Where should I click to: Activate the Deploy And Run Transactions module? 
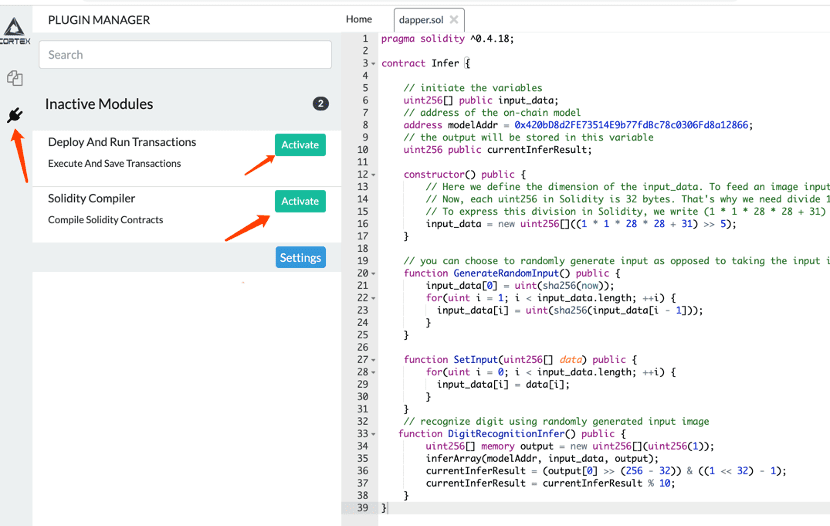tap(300, 145)
